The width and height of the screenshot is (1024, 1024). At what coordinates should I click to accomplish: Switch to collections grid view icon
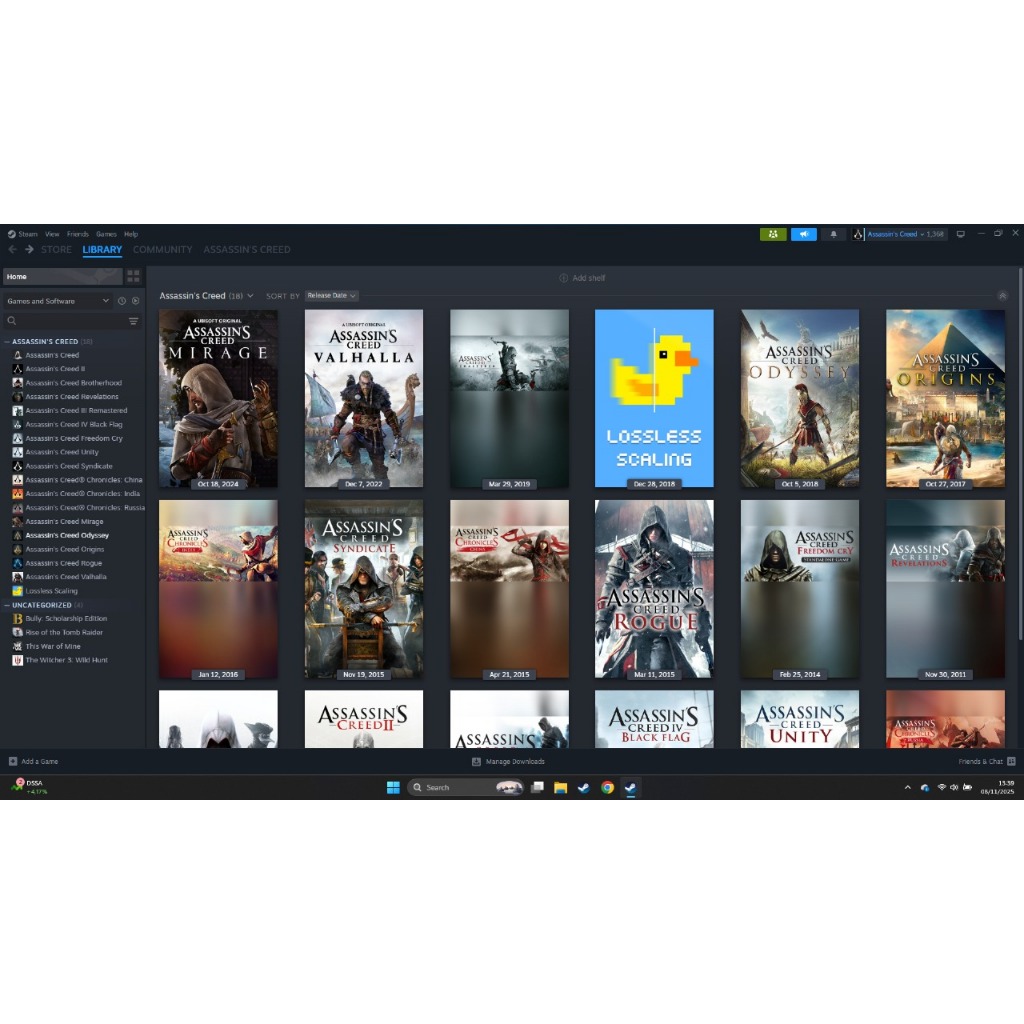pos(133,276)
